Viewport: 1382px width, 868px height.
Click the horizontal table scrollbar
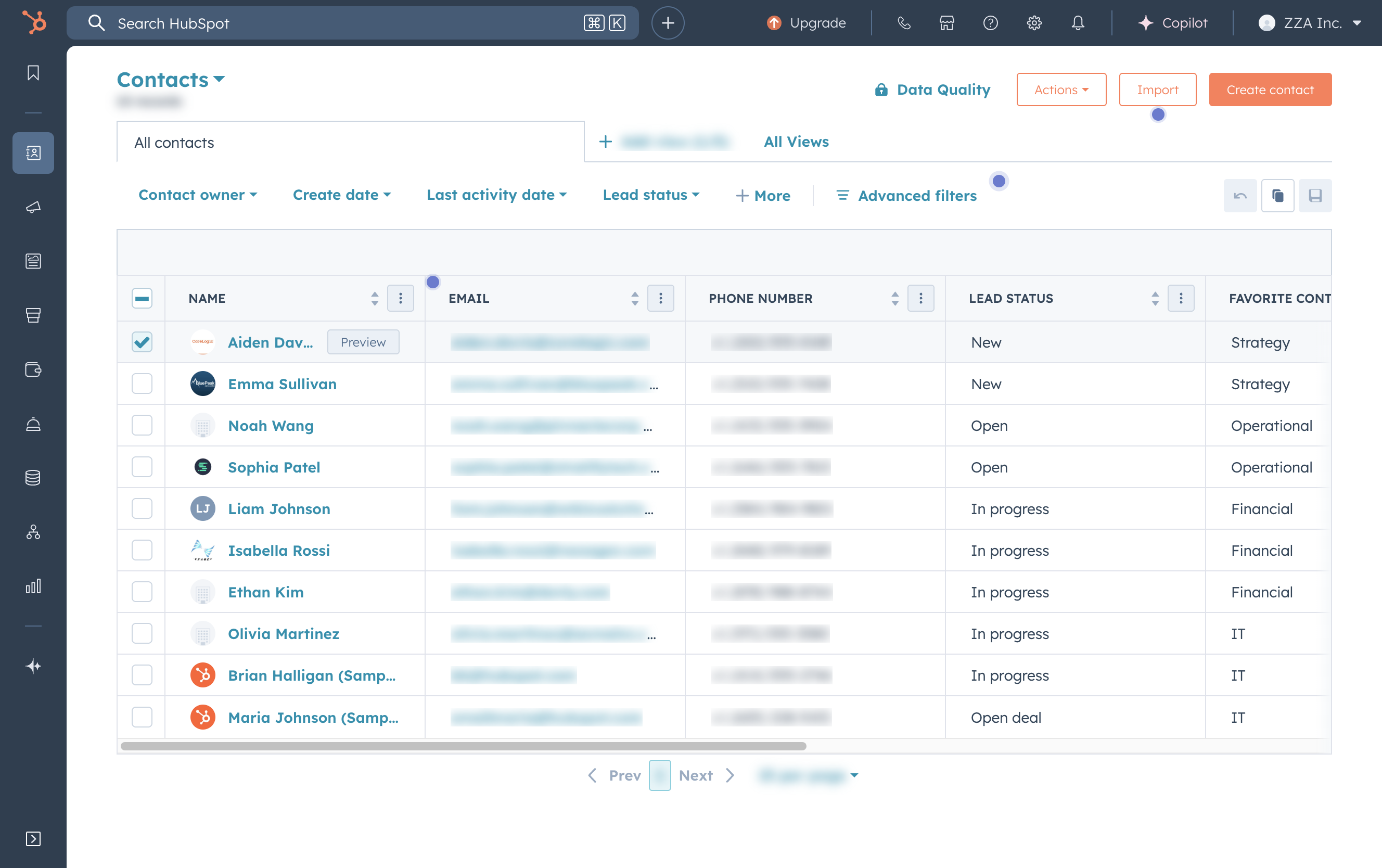[463, 746]
